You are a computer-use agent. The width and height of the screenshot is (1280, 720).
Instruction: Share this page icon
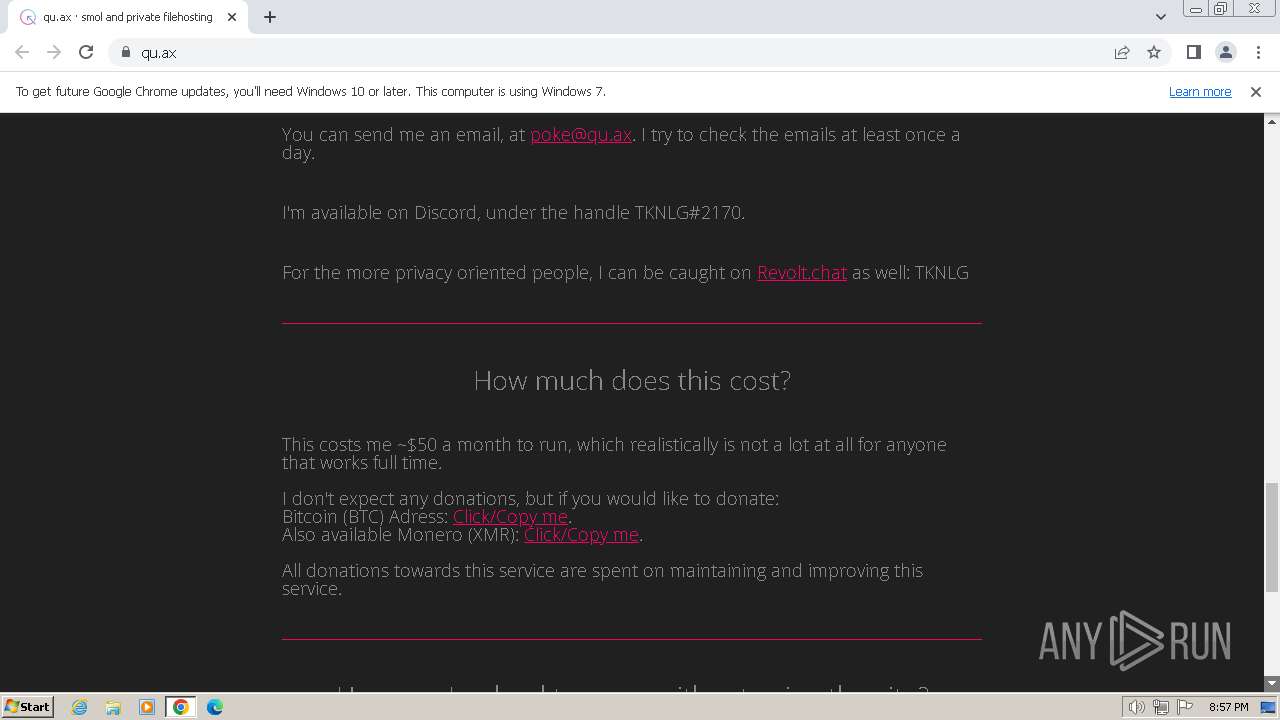coord(1122,52)
